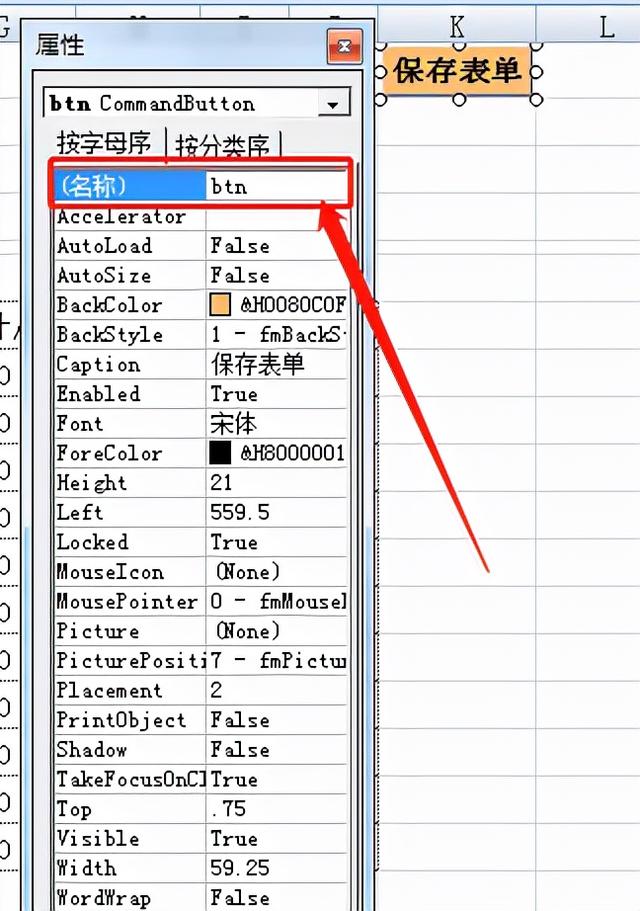Close the 属性 properties window

point(344,46)
